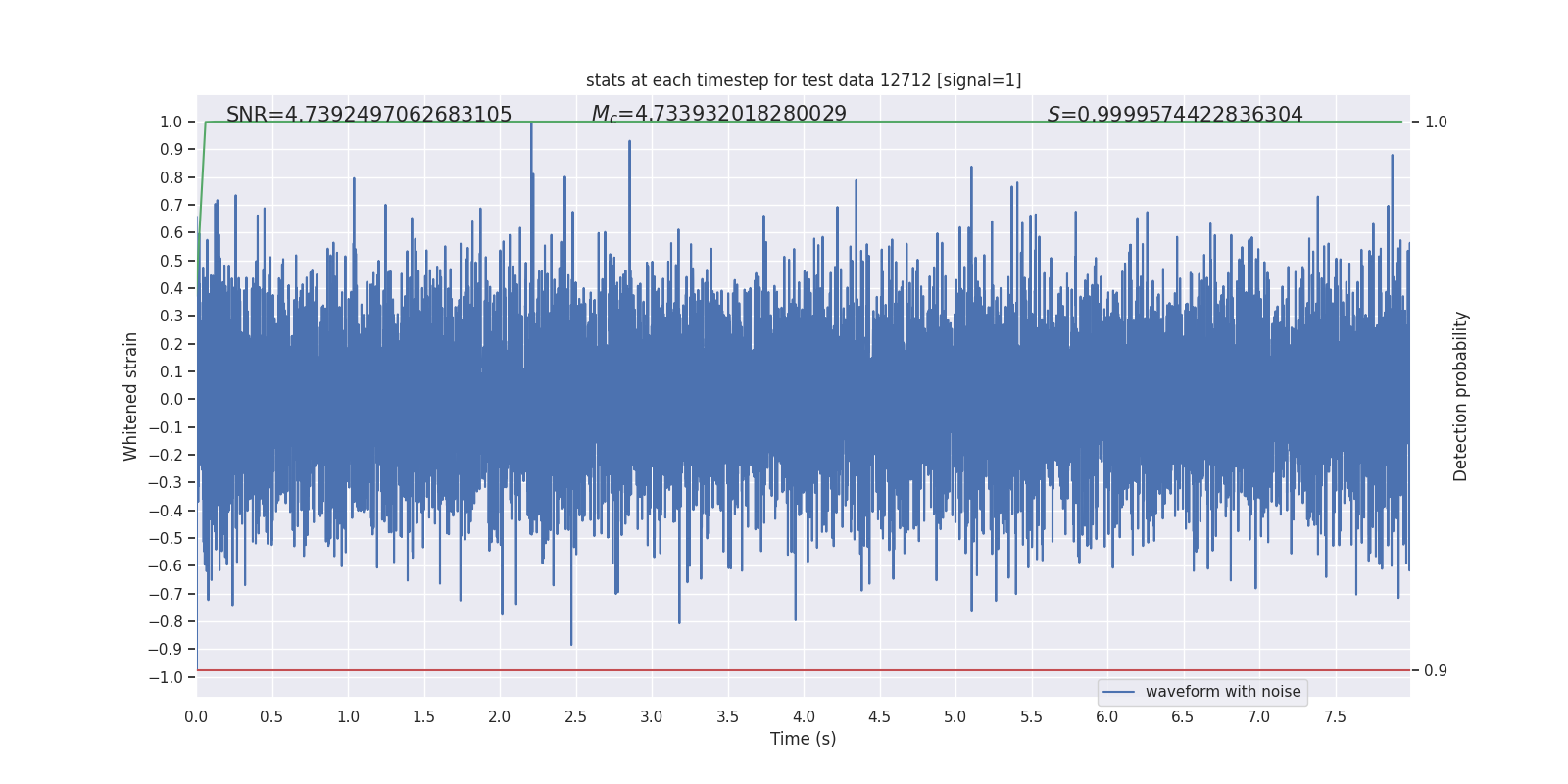Select the S=0.9999574422836304 annotation
The width and height of the screenshot is (1568, 784).
(x=1175, y=115)
